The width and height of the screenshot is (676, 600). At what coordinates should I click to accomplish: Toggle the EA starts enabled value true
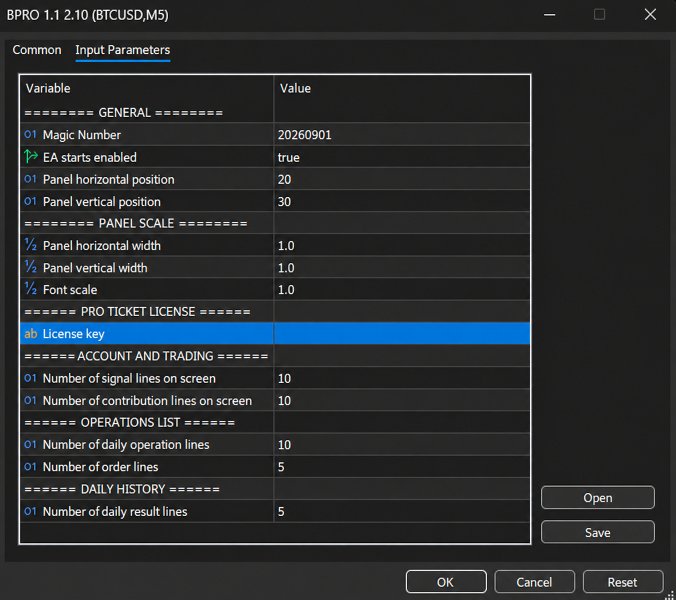coord(402,157)
